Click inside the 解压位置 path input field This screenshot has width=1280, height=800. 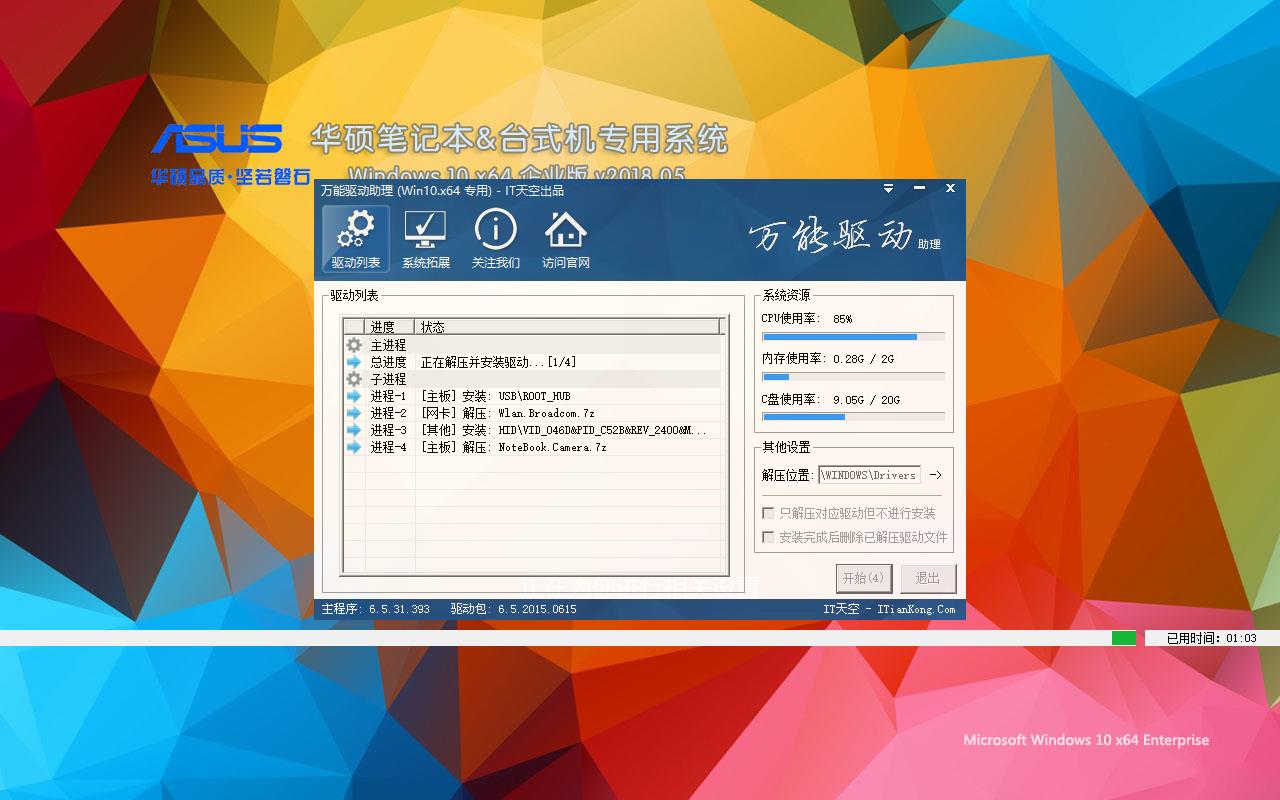coord(869,474)
